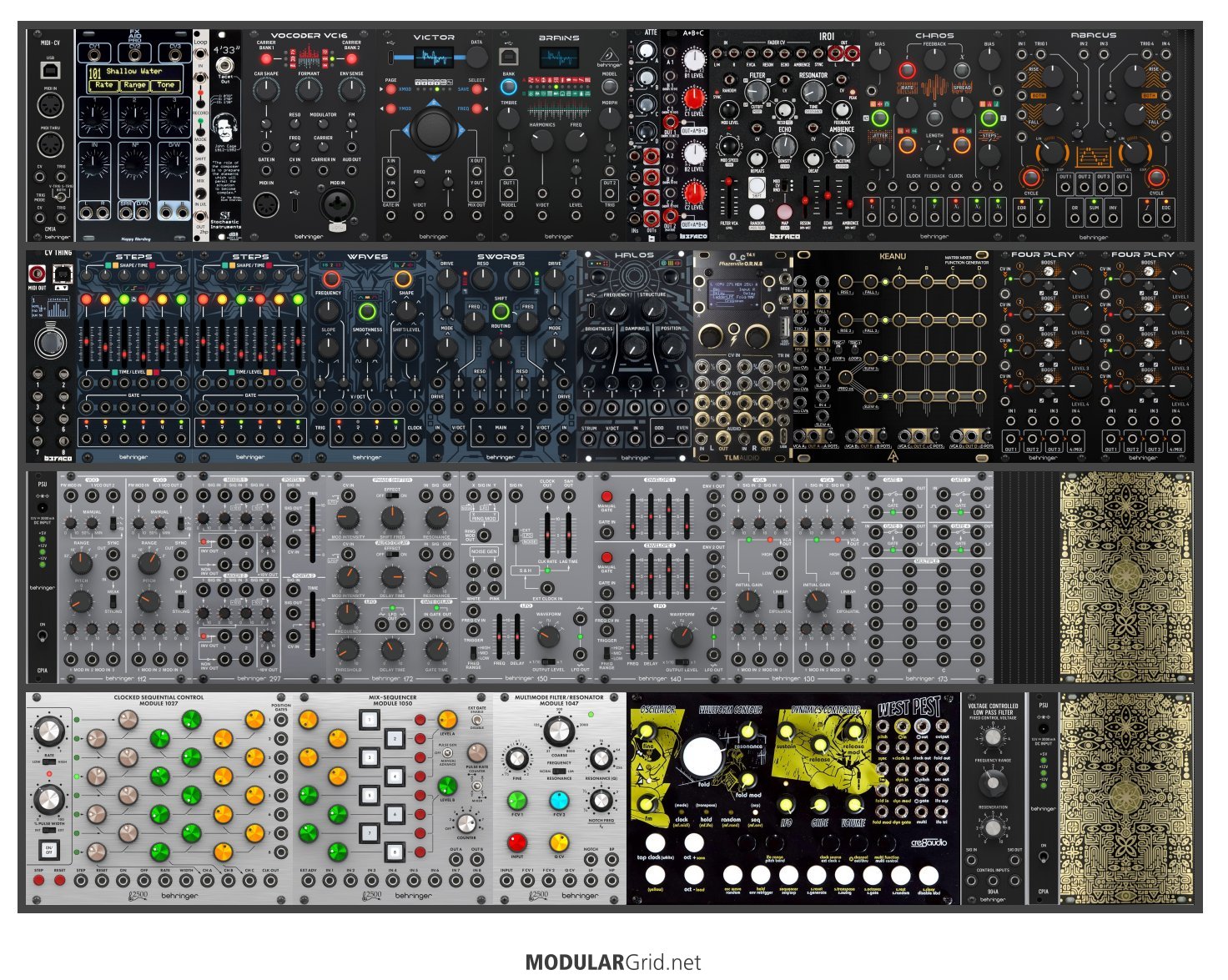Toggle the LOW/HIGH rate switch on module 1027
The height and width of the screenshot is (980, 1228).
click(x=49, y=762)
